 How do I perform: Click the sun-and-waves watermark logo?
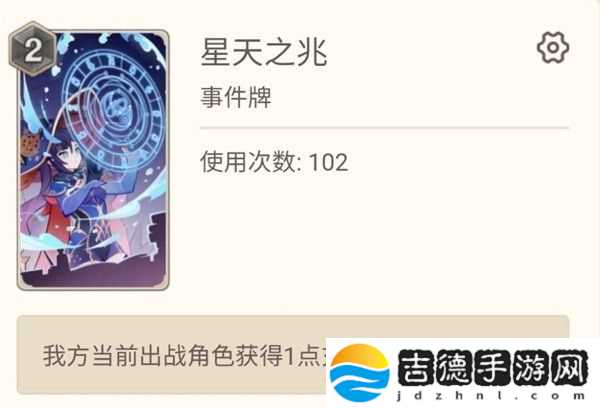[x=360, y=372]
